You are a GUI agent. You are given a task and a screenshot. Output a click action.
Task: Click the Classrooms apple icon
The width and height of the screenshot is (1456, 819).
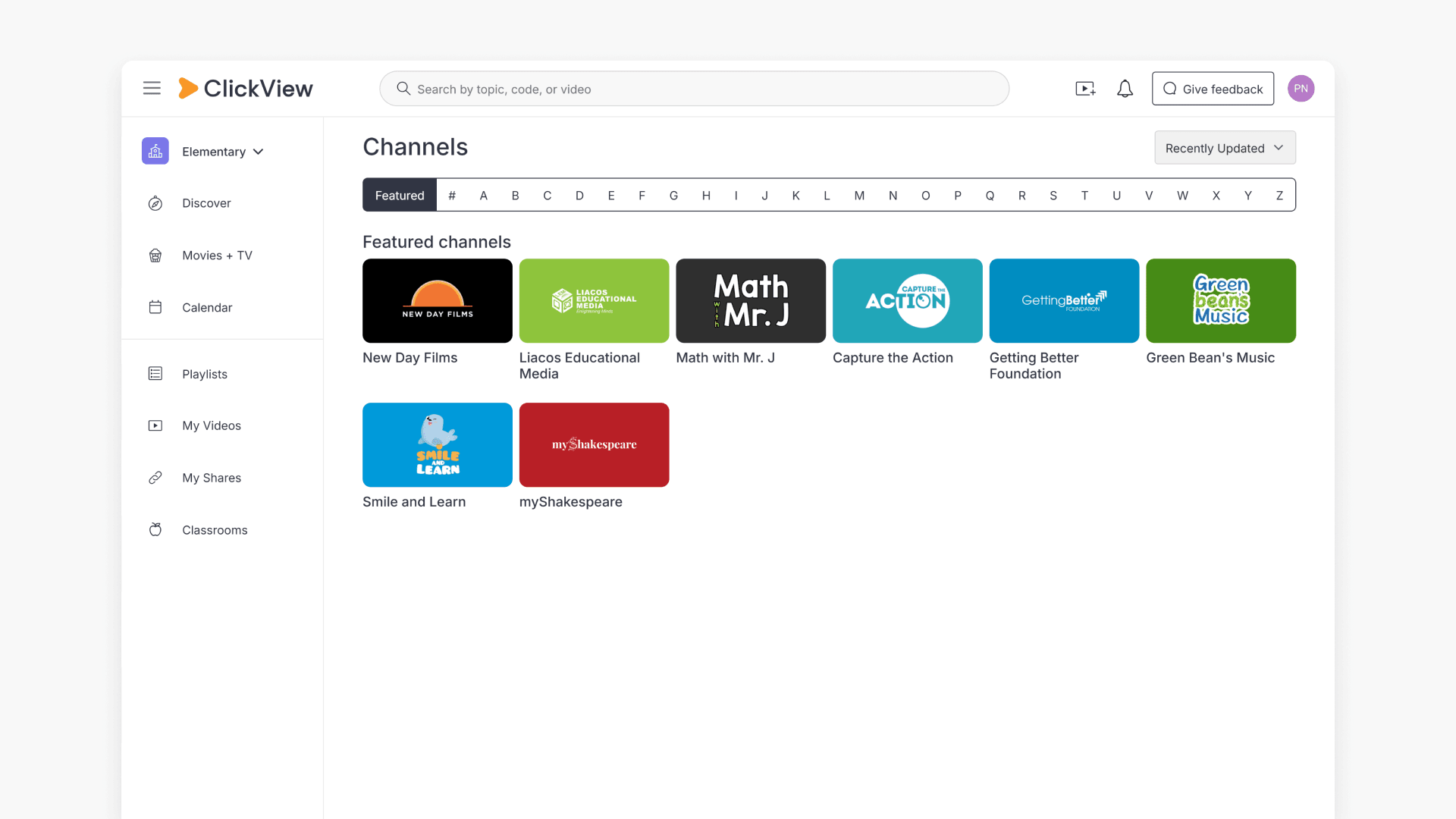coord(155,529)
